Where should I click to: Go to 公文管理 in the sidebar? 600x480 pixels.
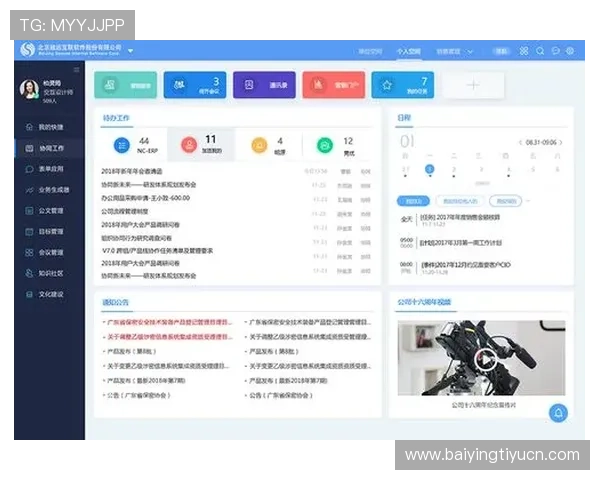click(x=44, y=211)
